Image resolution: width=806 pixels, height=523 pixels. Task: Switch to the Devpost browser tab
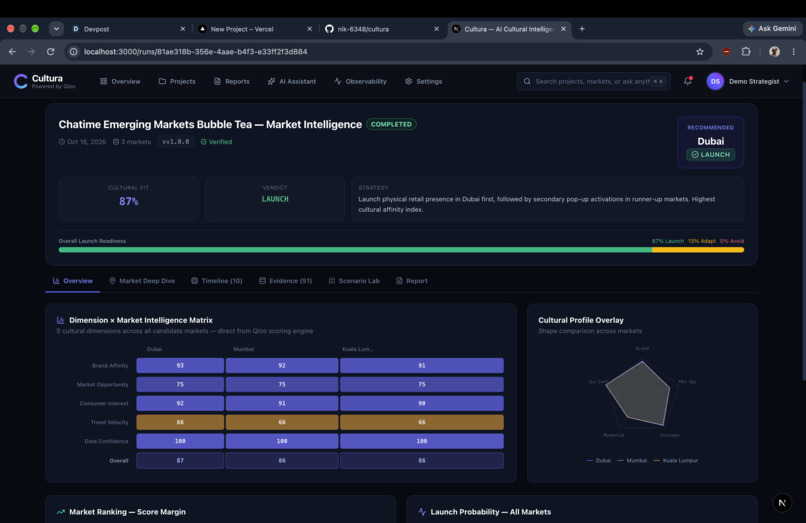pos(127,29)
